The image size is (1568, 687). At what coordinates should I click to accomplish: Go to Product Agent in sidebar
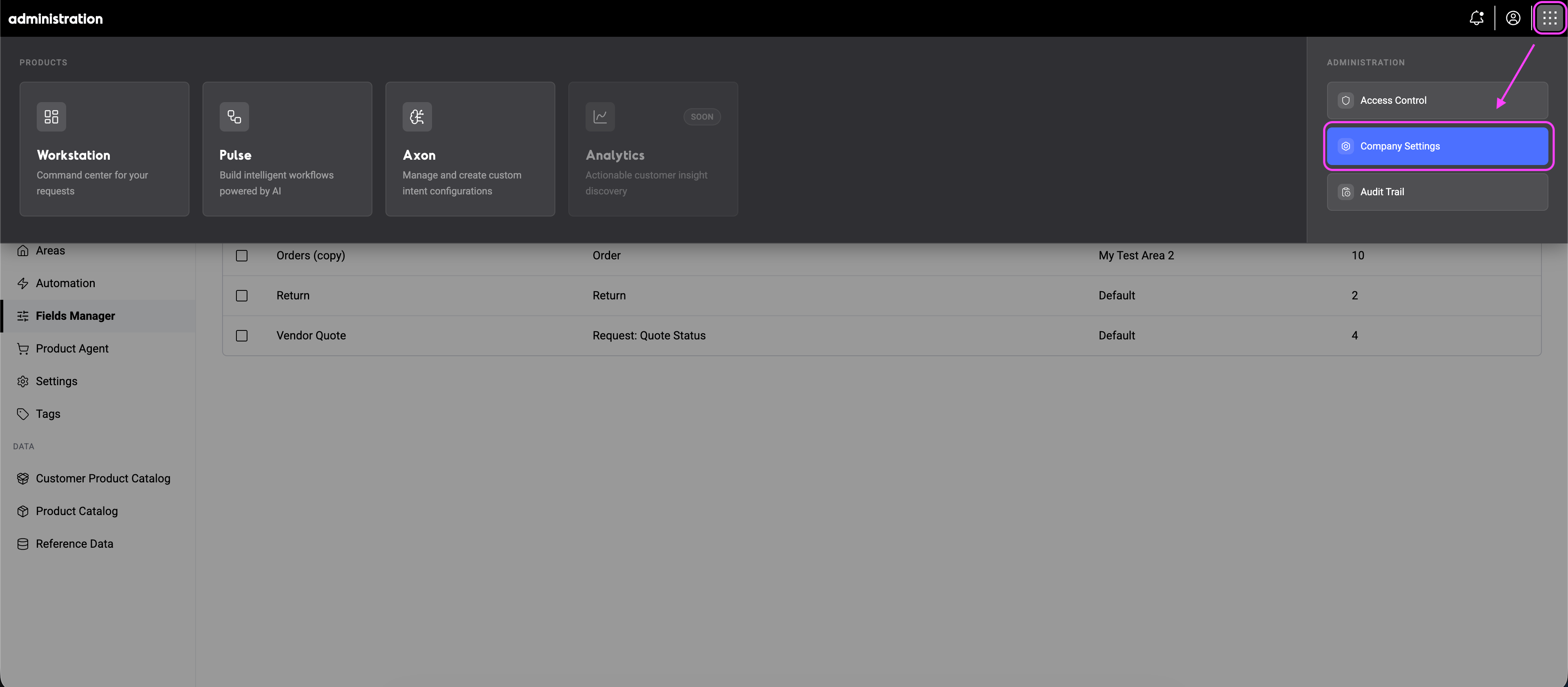pos(98,348)
